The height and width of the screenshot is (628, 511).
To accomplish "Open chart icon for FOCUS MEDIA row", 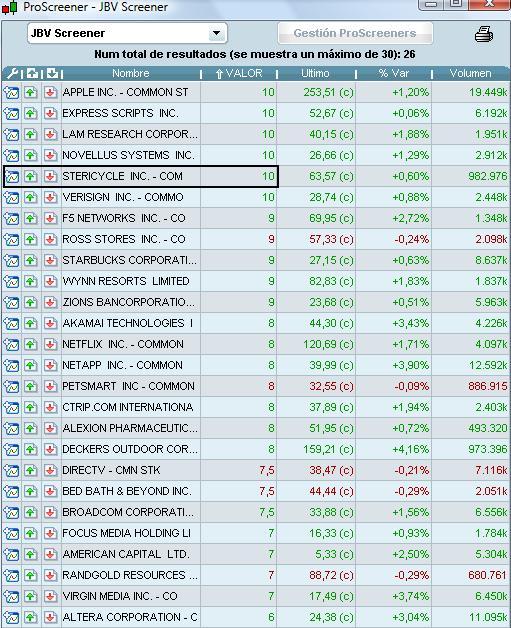I will coord(12,533).
